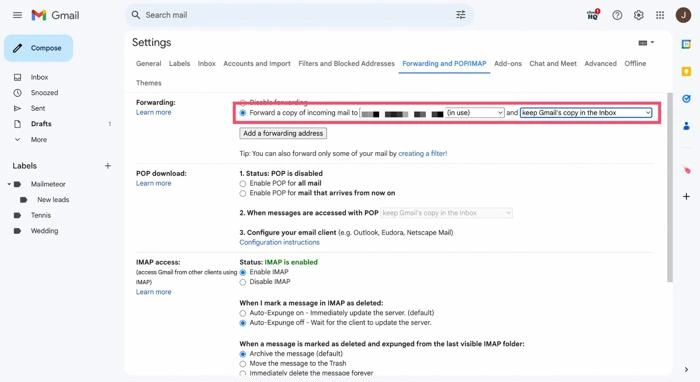Switch to the Inbox settings tab
The image size is (700, 382).
click(x=207, y=63)
